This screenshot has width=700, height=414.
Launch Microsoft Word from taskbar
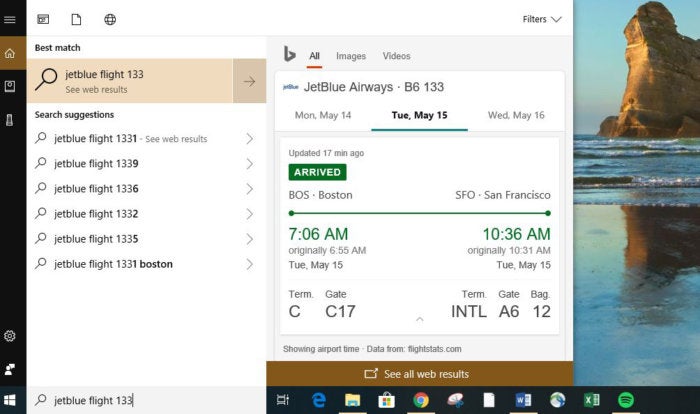coord(523,400)
